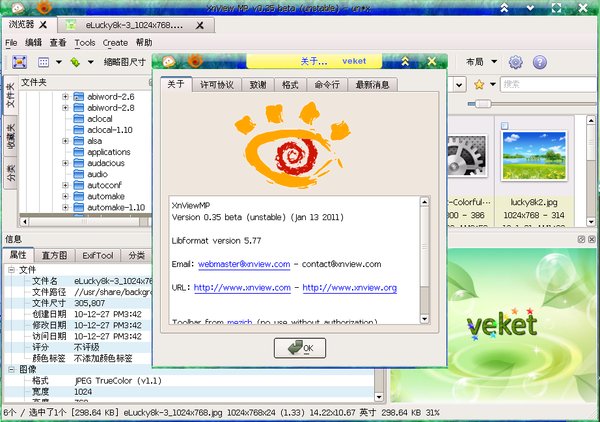Click the main window shade double-chevron icon
The image size is (600, 422).
pos(504,8)
